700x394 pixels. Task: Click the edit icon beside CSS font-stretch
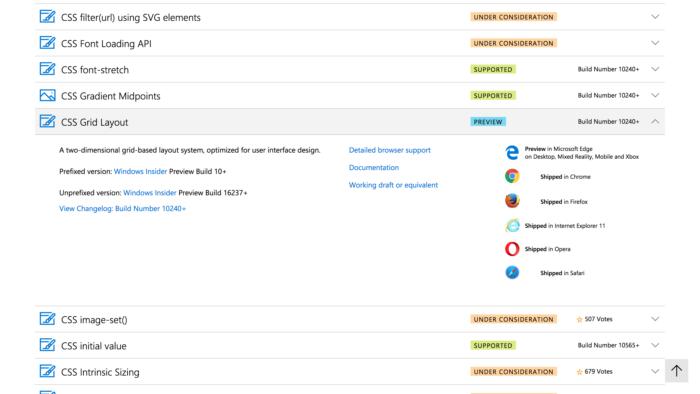[47, 69]
